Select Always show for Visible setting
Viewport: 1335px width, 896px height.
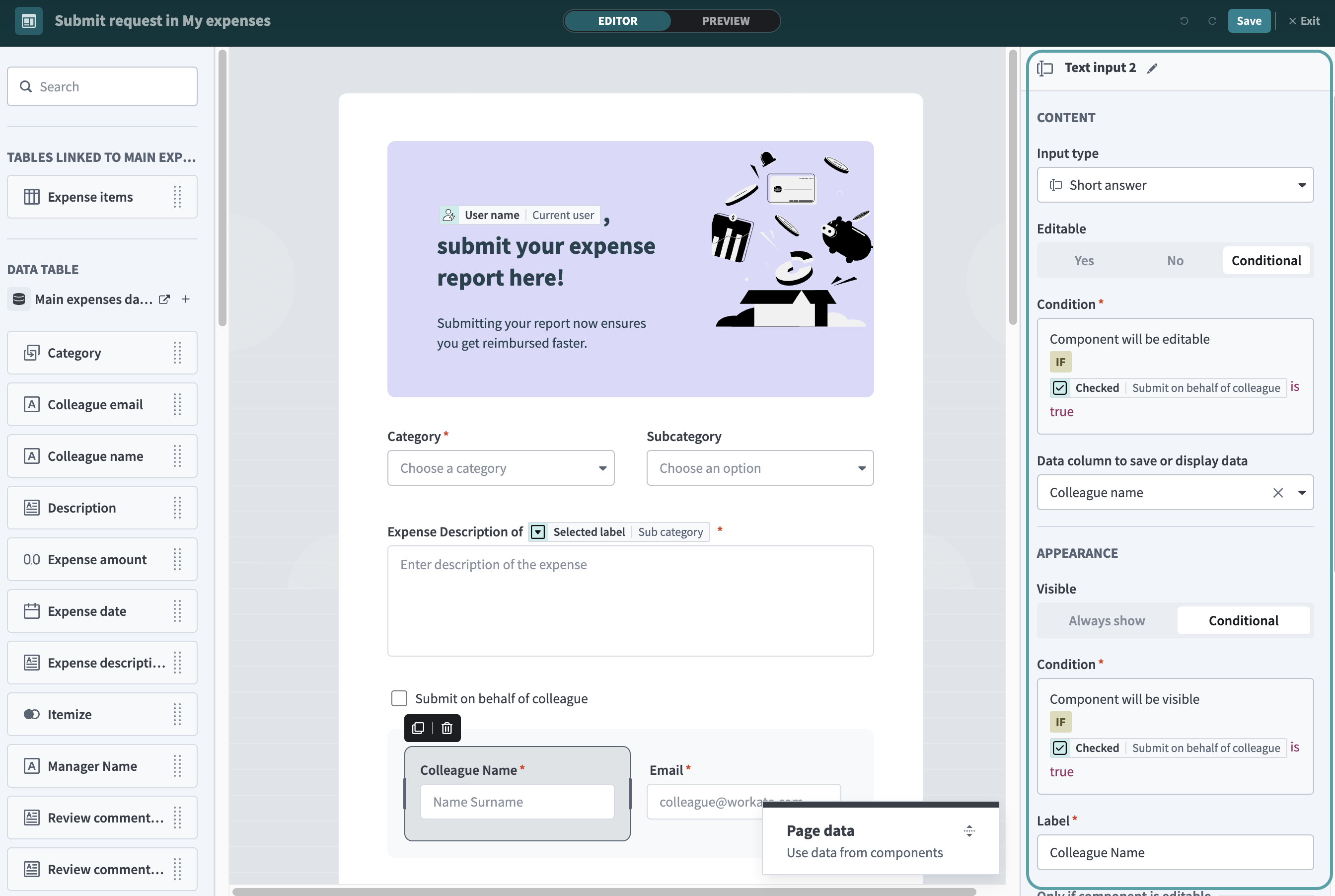[x=1107, y=620]
